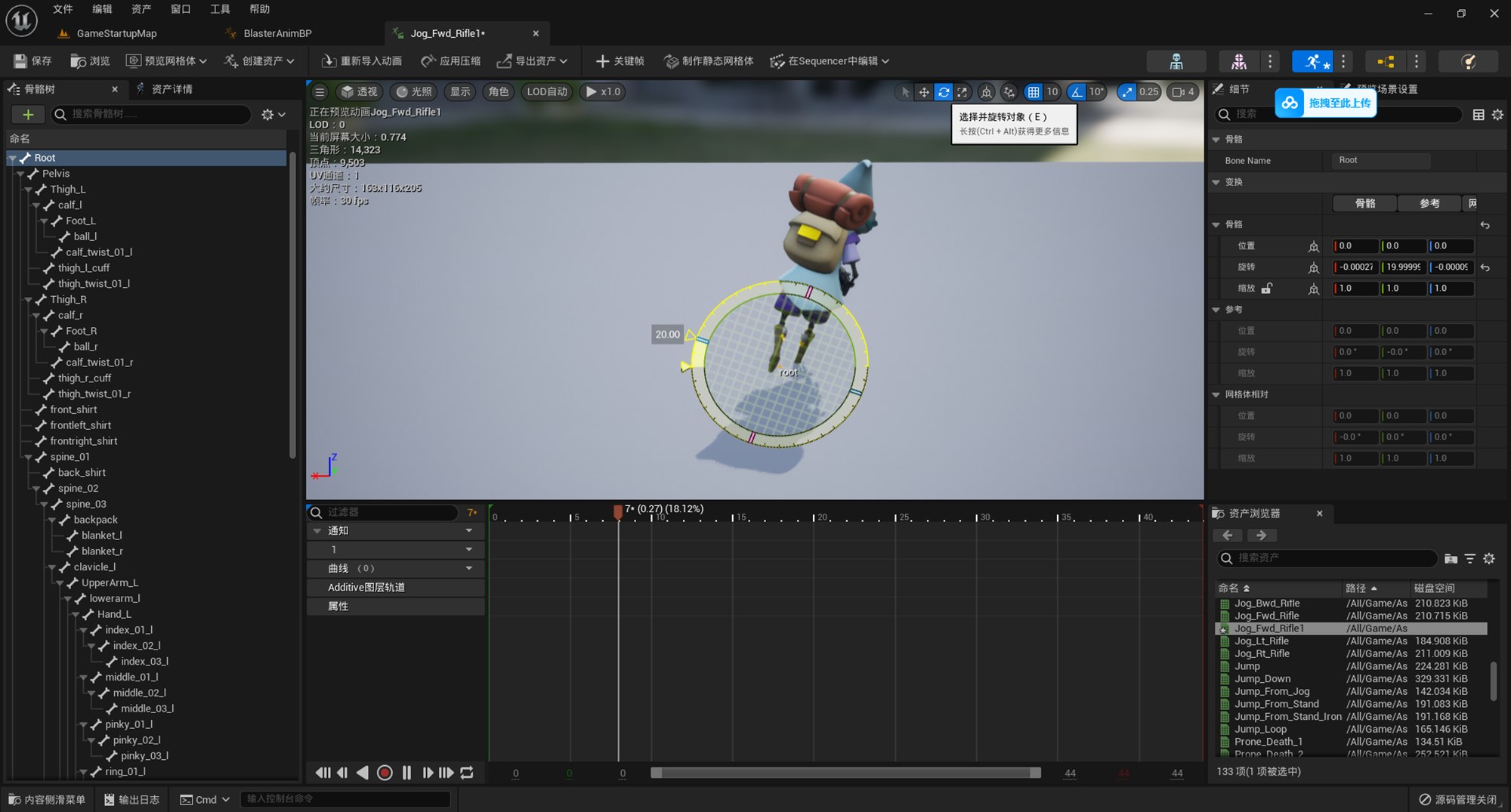Open viewport hamburger options menu
Image resolution: width=1511 pixels, height=812 pixels.
[x=320, y=92]
